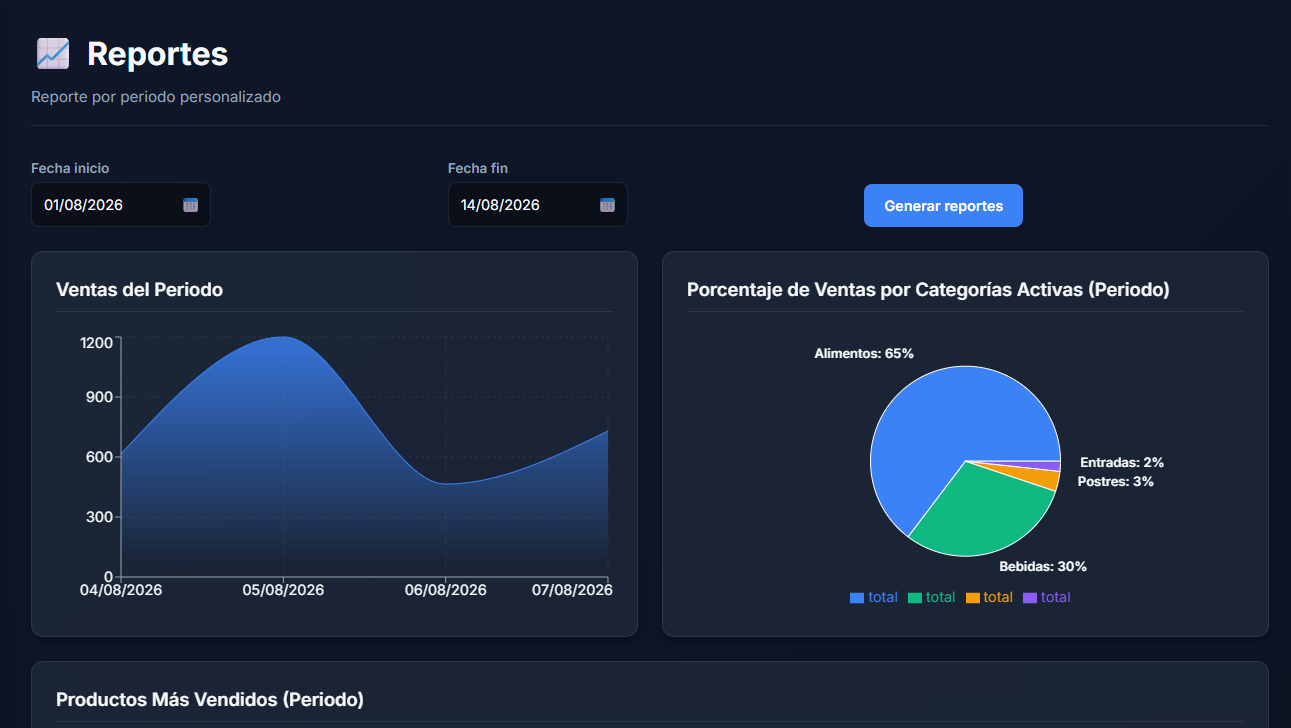The image size is (1291, 728).
Task: Click the 07/08/2026 axis label
Action: [x=572, y=590]
